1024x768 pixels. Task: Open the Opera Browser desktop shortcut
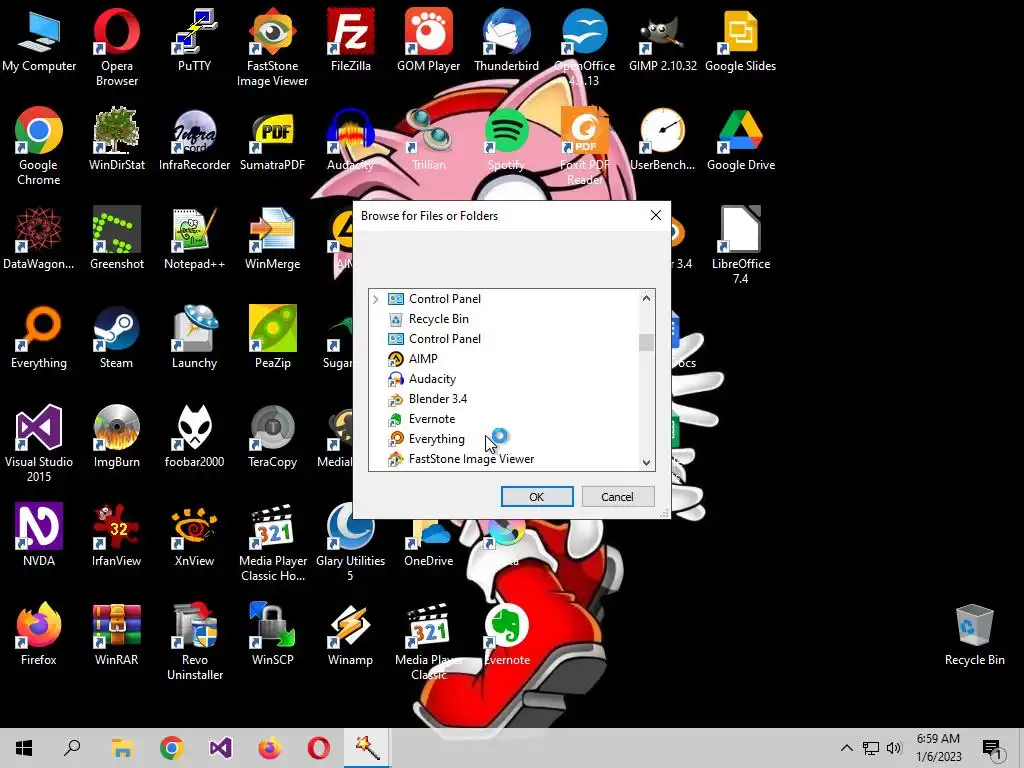click(x=116, y=47)
